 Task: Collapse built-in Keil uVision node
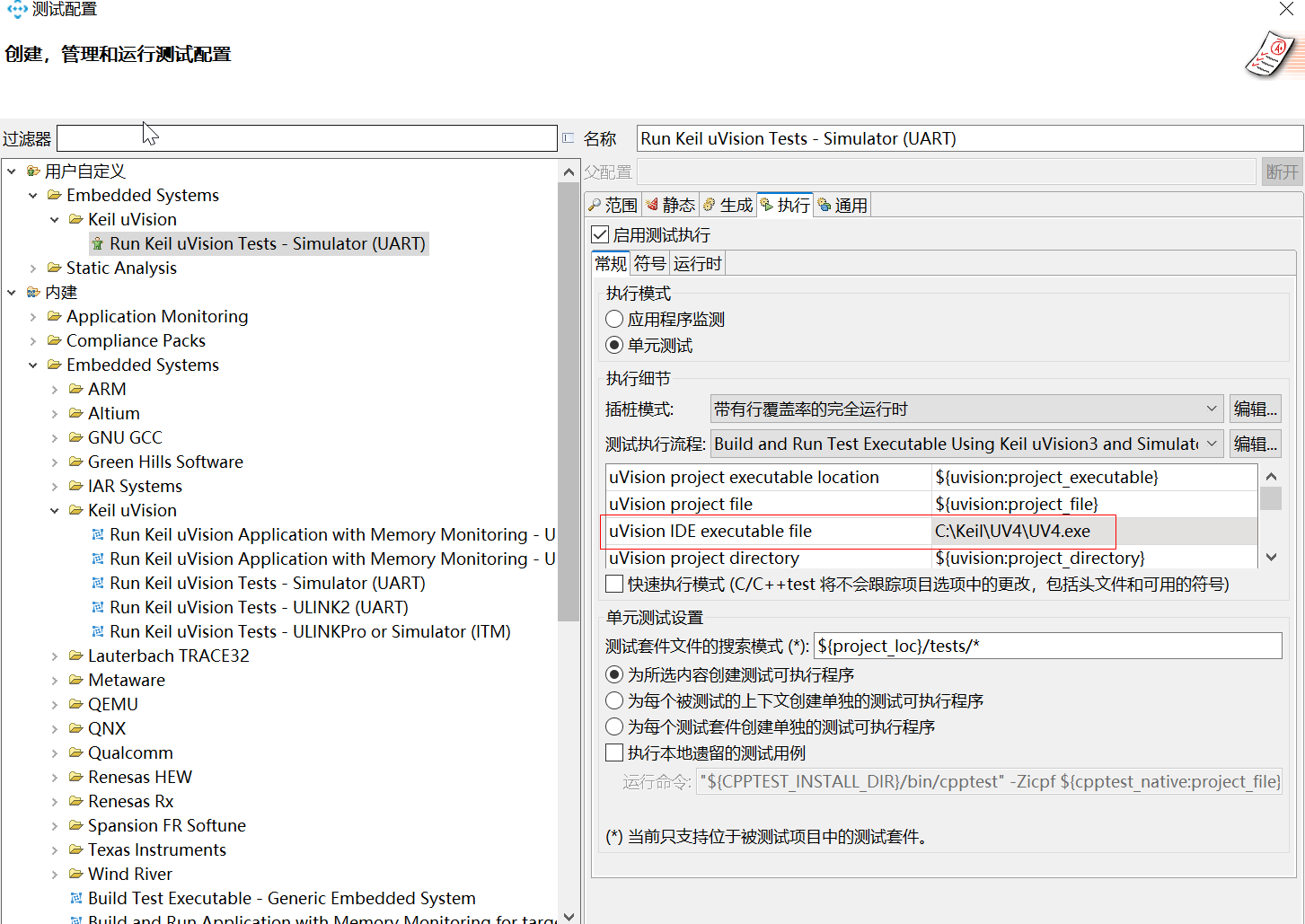55,510
